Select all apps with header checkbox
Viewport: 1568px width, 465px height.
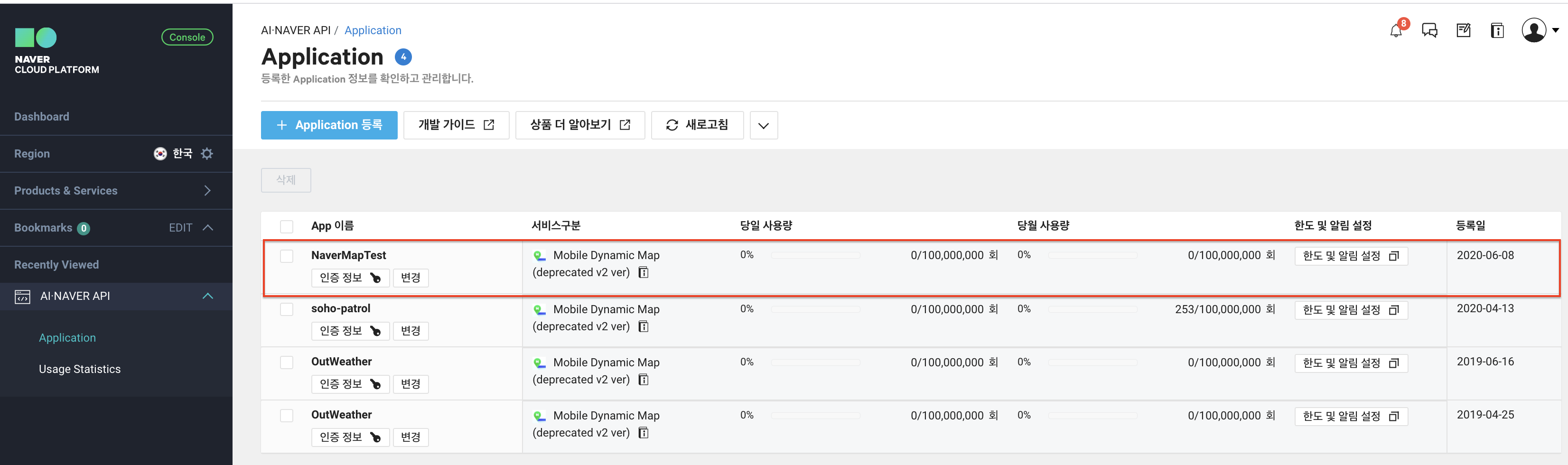[x=287, y=227]
